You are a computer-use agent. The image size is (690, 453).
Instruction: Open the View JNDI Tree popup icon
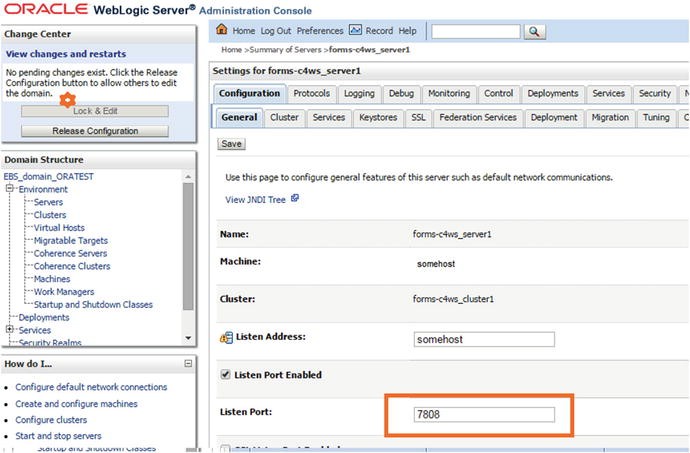295,199
